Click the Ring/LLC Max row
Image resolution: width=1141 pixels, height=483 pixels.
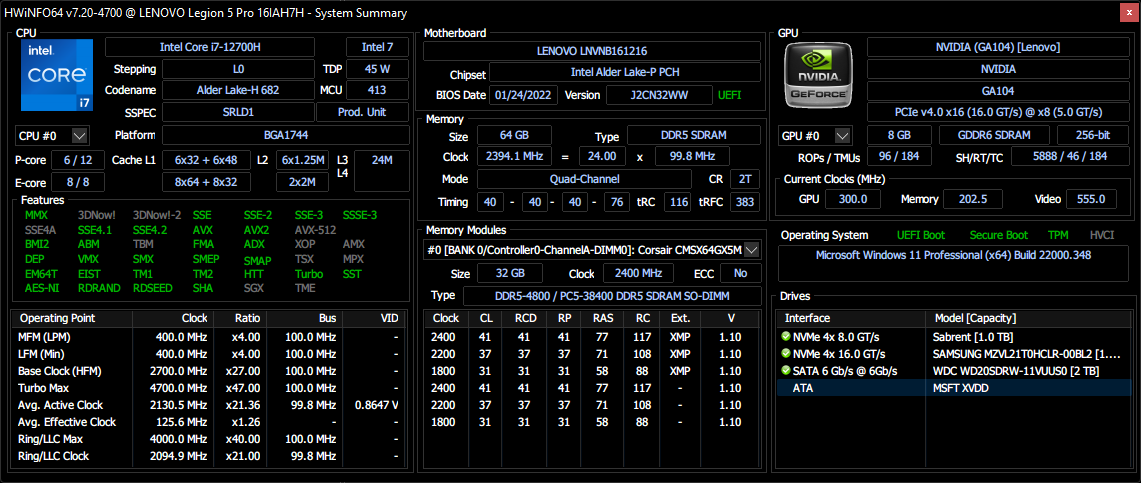pyautogui.click(x=209, y=439)
